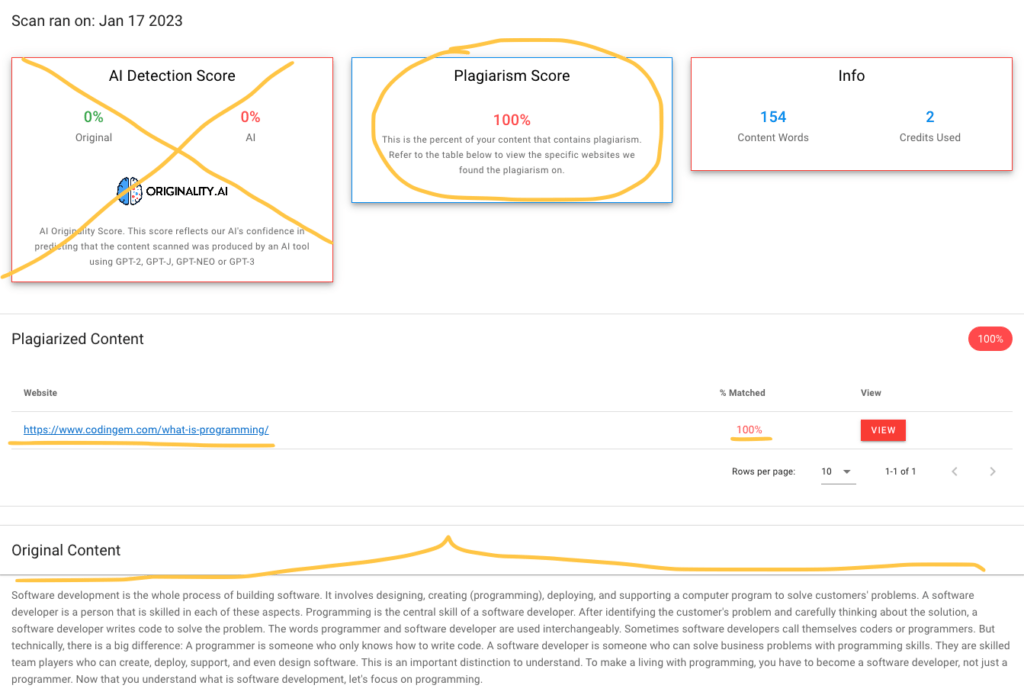Click the Plagiarized Content section heading

coord(78,339)
